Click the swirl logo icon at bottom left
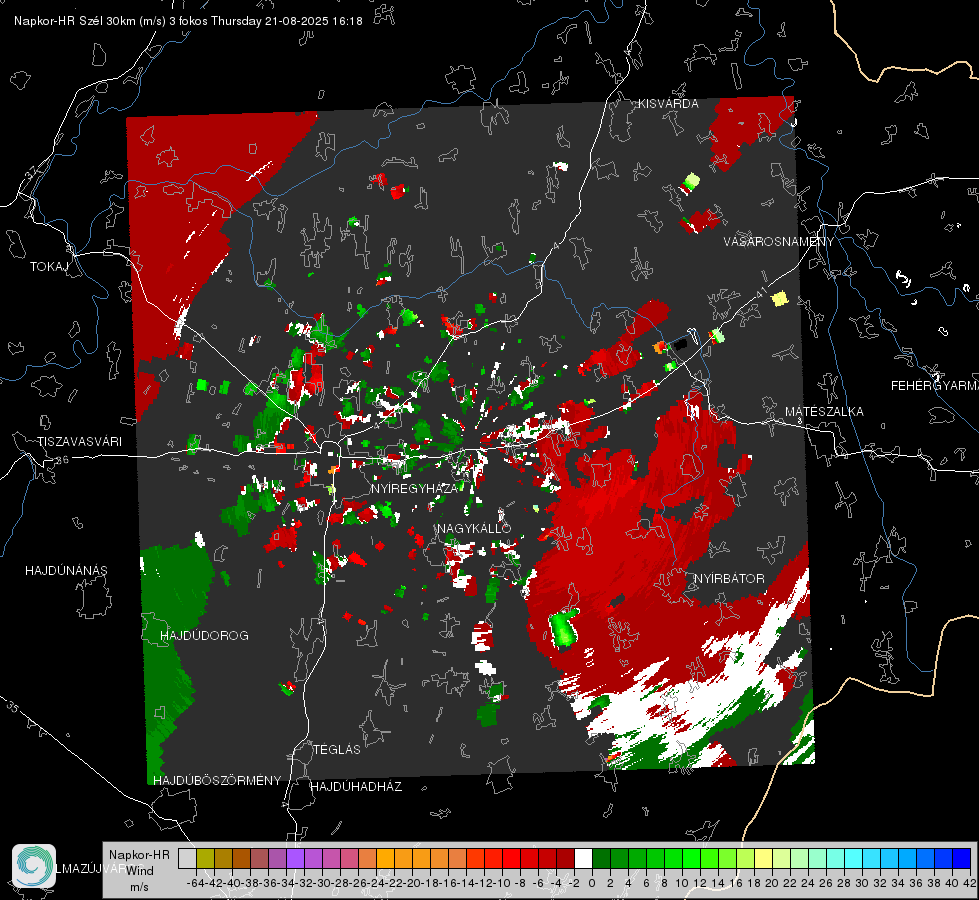The image size is (979, 900). (34, 866)
